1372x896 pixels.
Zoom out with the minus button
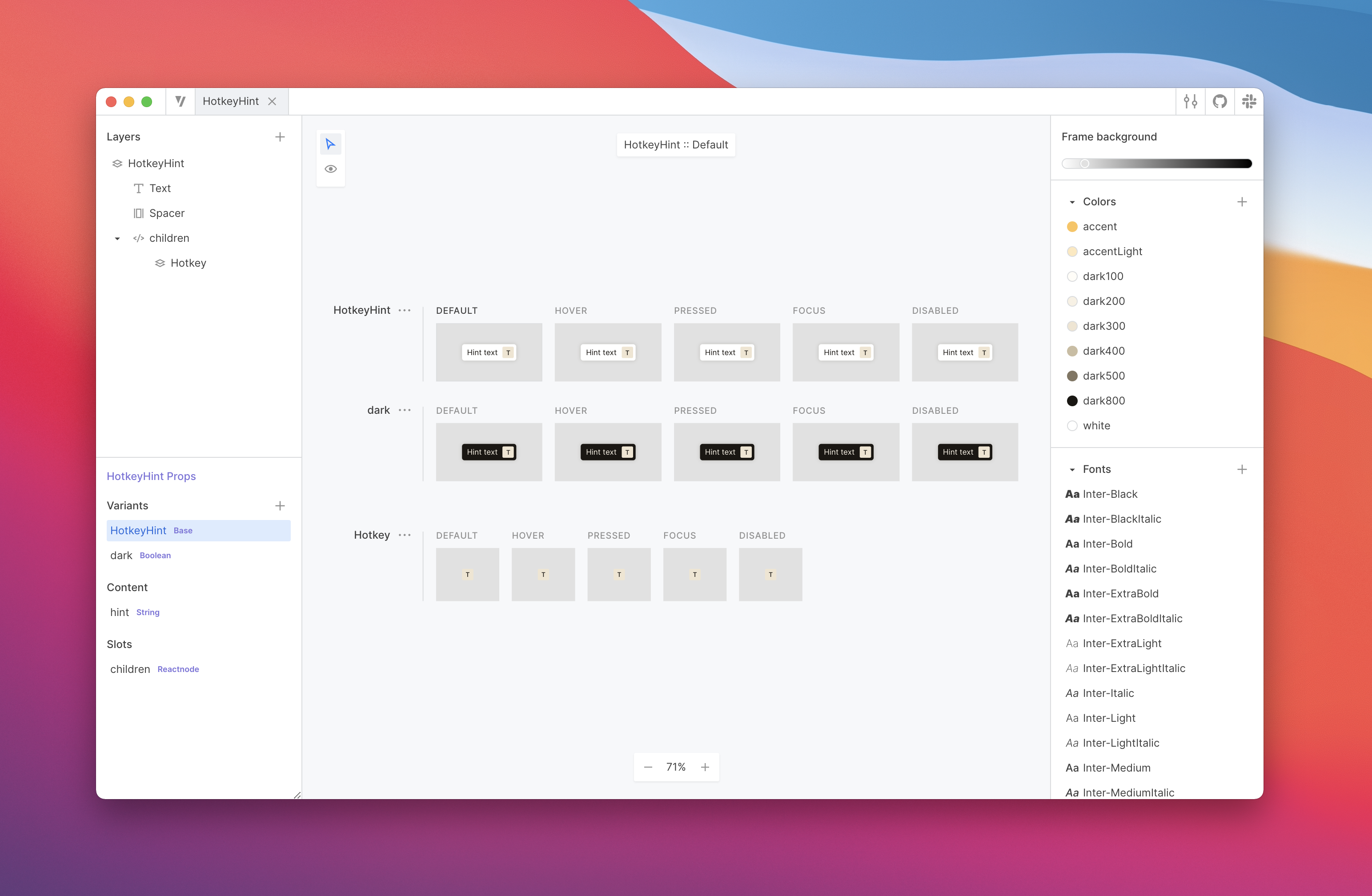(x=648, y=767)
